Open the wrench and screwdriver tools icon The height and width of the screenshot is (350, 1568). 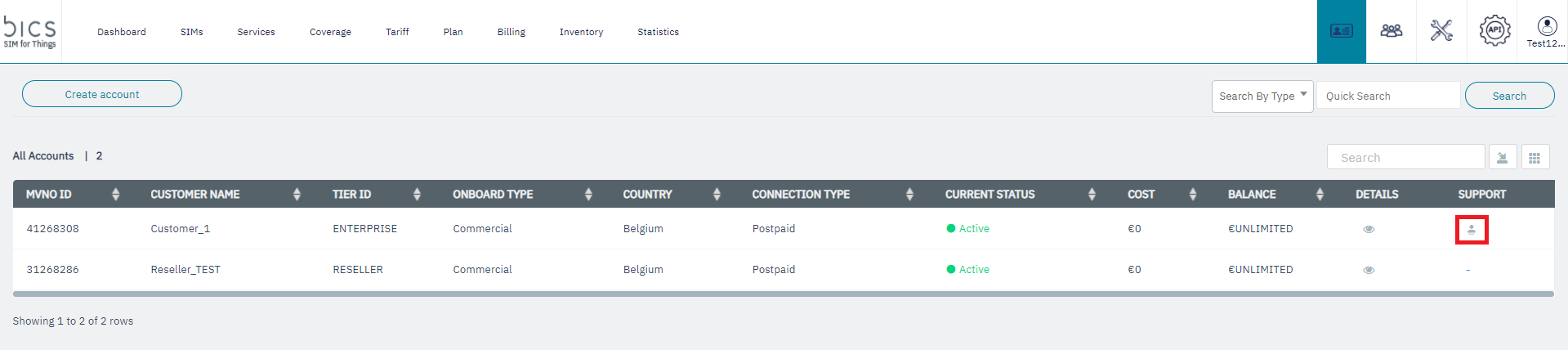click(x=1441, y=31)
